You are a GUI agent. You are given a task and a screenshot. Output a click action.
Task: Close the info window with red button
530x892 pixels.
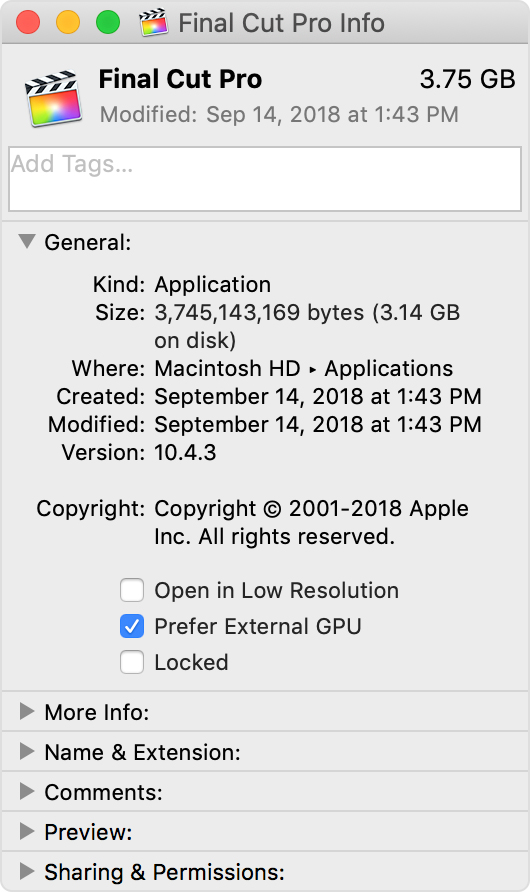[x=28, y=23]
